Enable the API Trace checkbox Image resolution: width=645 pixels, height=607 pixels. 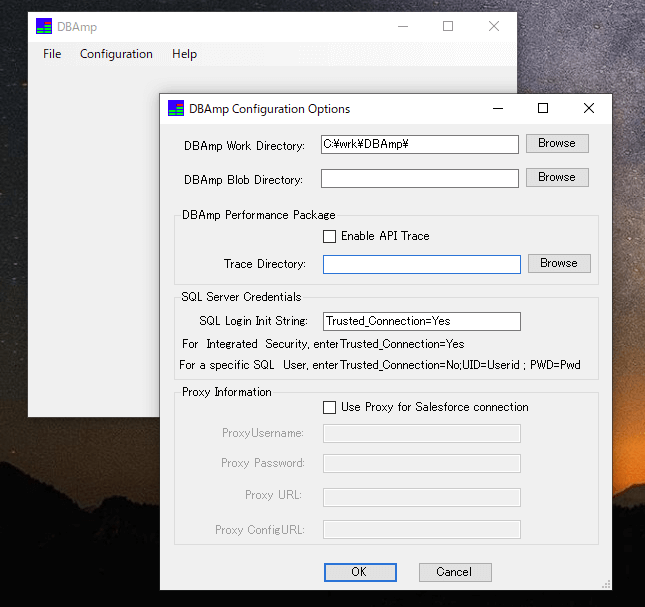coord(329,236)
